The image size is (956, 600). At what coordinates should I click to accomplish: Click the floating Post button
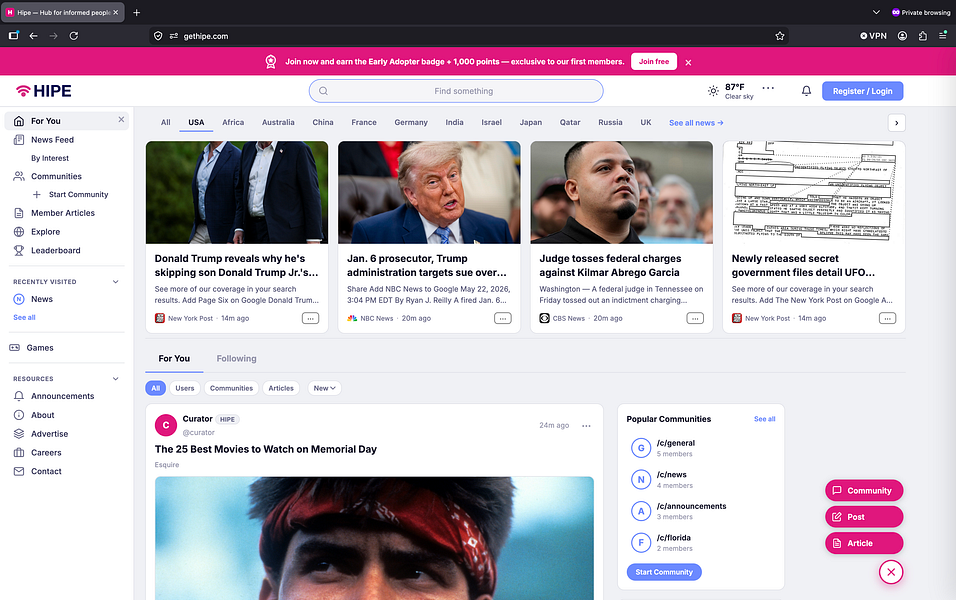click(864, 516)
